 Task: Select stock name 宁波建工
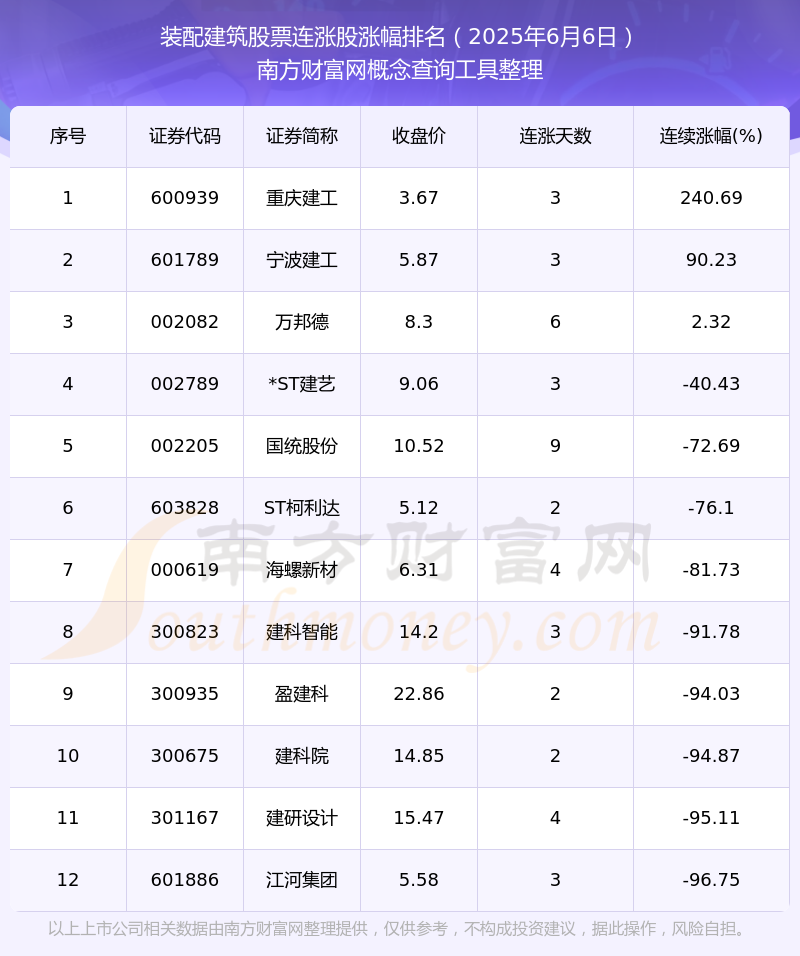click(x=302, y=260)
